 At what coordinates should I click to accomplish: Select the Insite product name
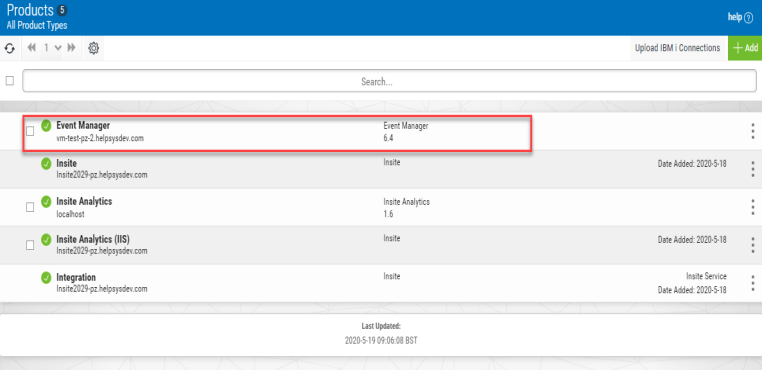(x=67, y=163)
